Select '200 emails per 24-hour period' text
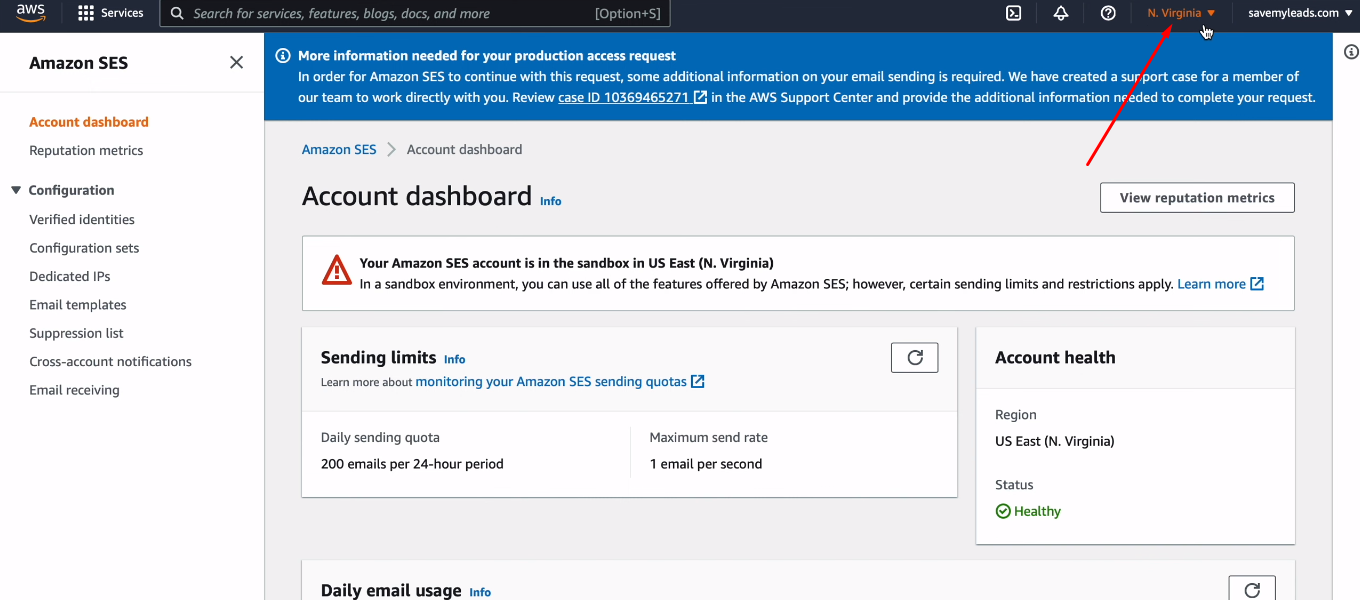The height and width of the screenshot is (600, 1360). click(x=412, y=464)
